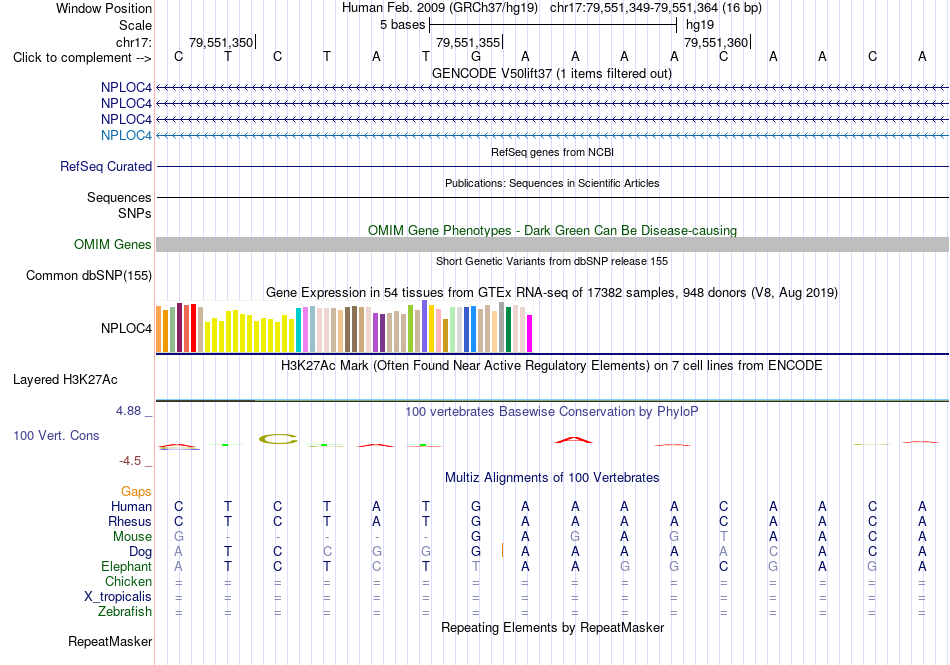Click the gray T base in Mouse row
Screen dimensions: 950x665
coord(723,537)
